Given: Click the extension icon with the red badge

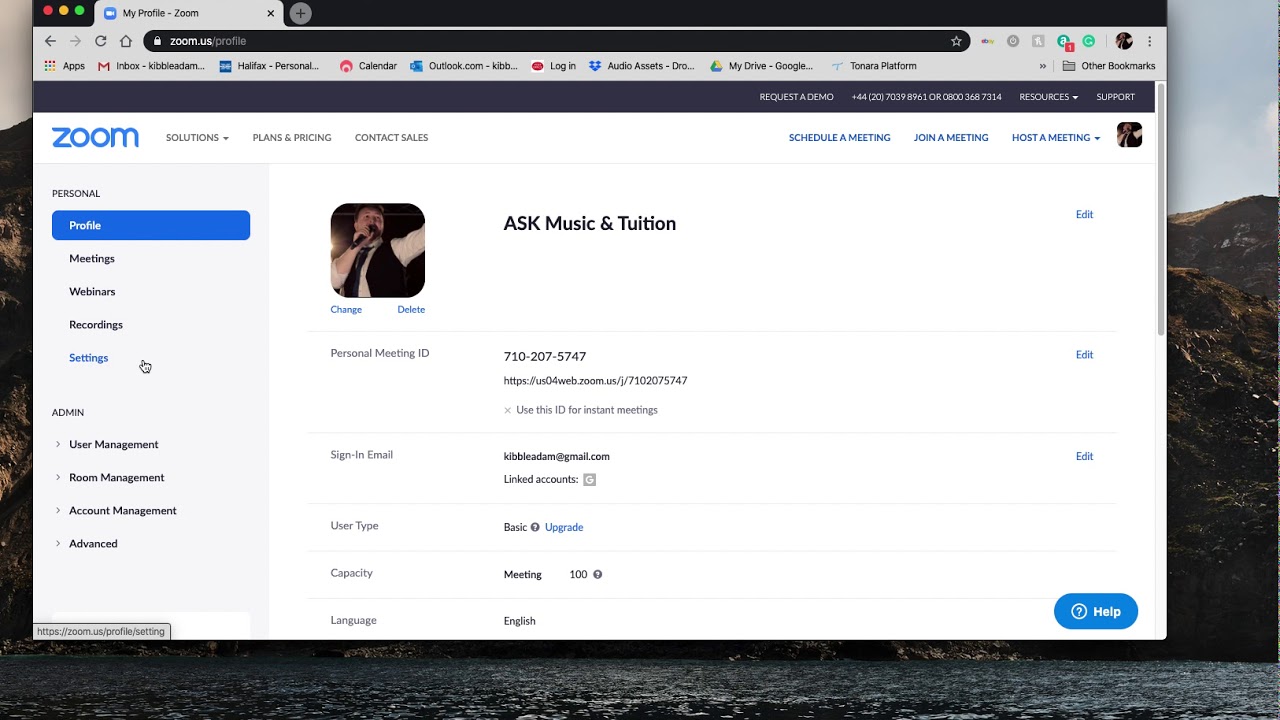Looking at the screenshot, I should coord(1064,42).
